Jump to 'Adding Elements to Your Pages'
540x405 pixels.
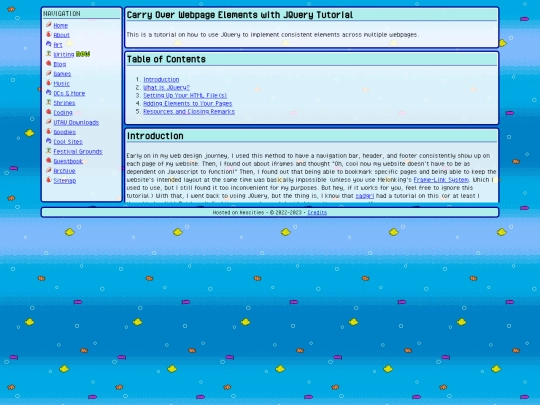188,104
